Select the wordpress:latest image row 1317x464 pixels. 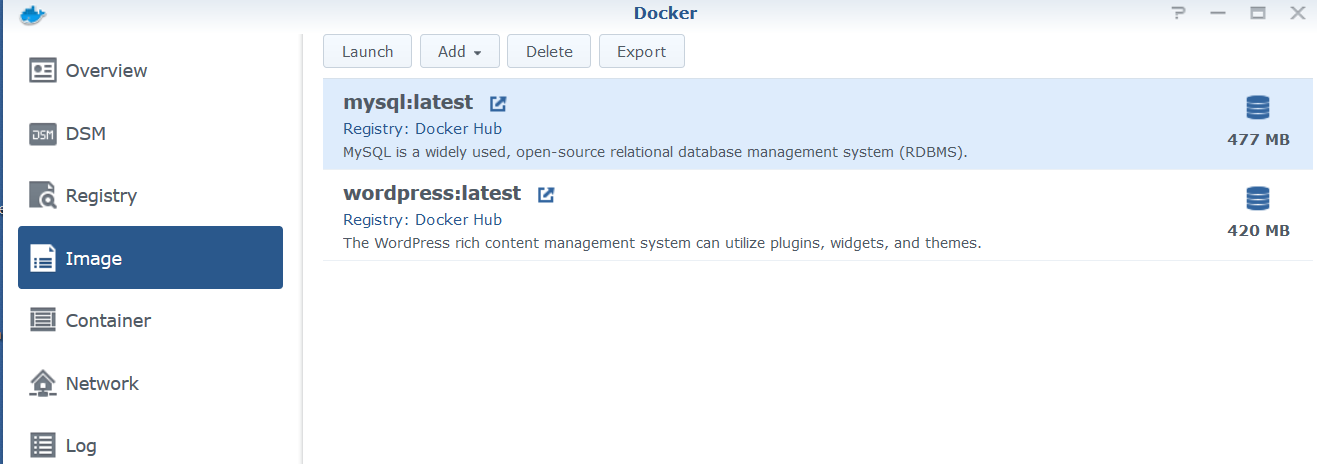[x=818, y=215]
